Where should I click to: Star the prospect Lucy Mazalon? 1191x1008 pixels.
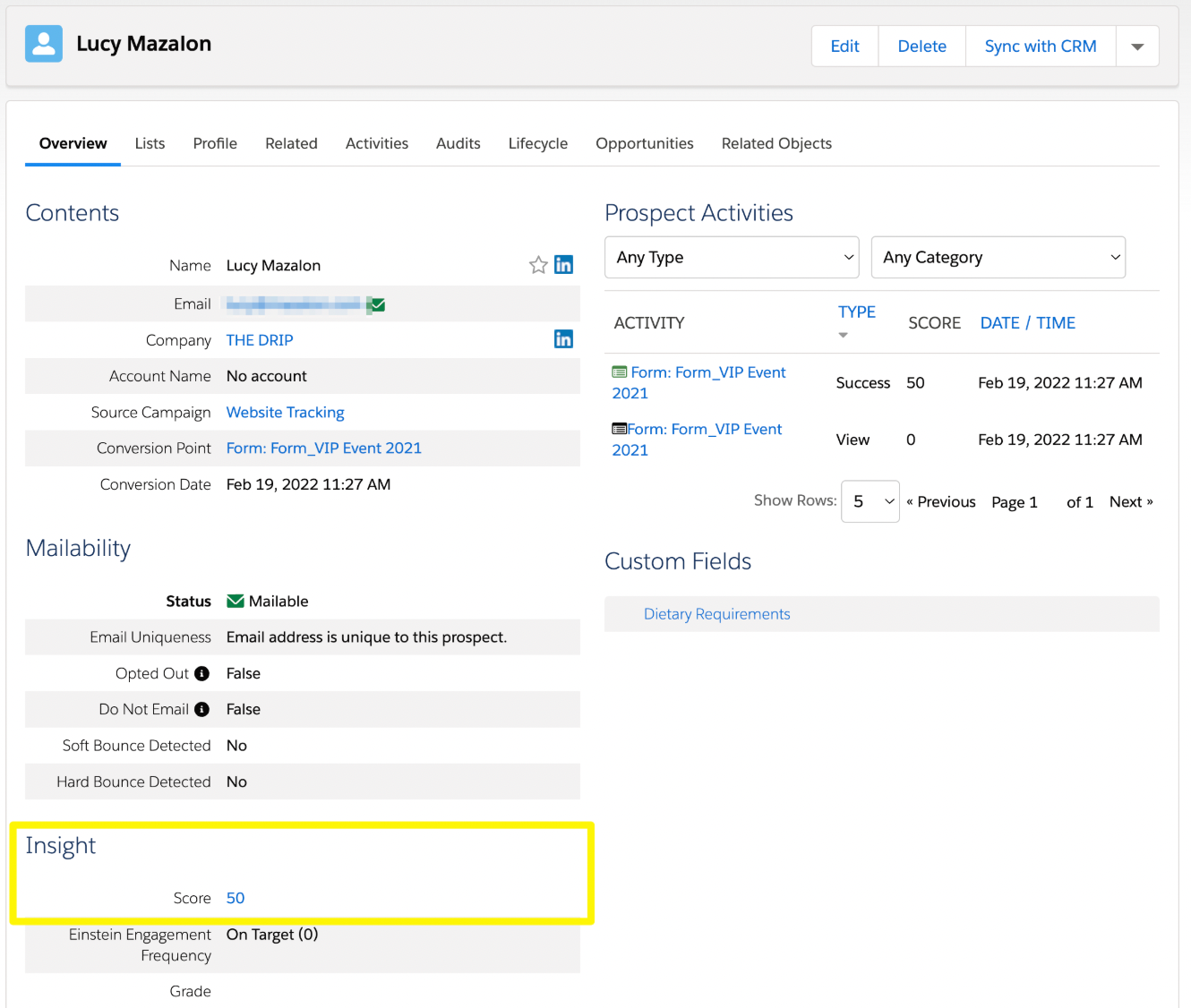[538, 265]
